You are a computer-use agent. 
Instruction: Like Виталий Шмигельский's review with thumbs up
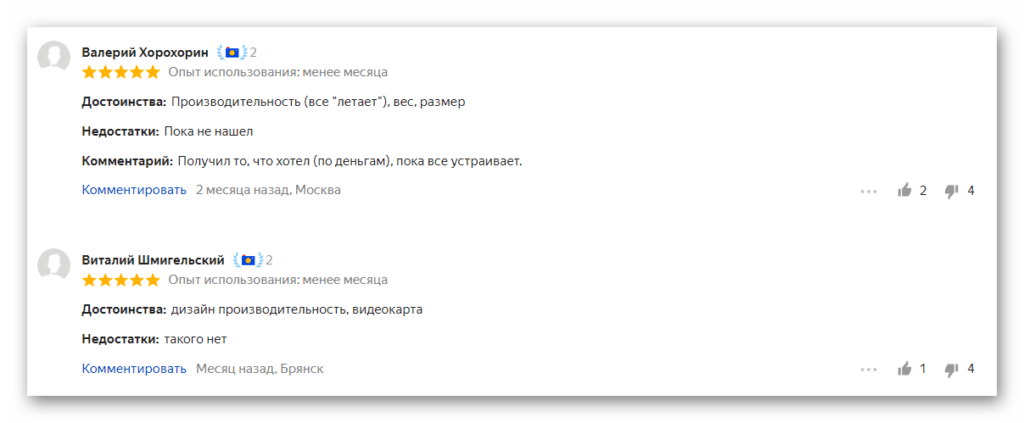(x=904, y=369)
